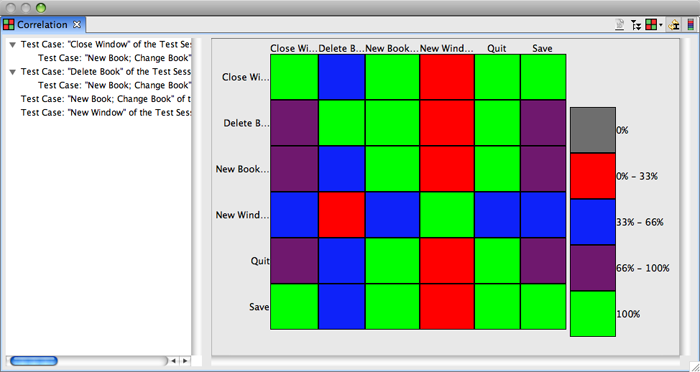Click the "New Book..." row label
Screen dimensions: 700x372
click(x=242, y=169)
